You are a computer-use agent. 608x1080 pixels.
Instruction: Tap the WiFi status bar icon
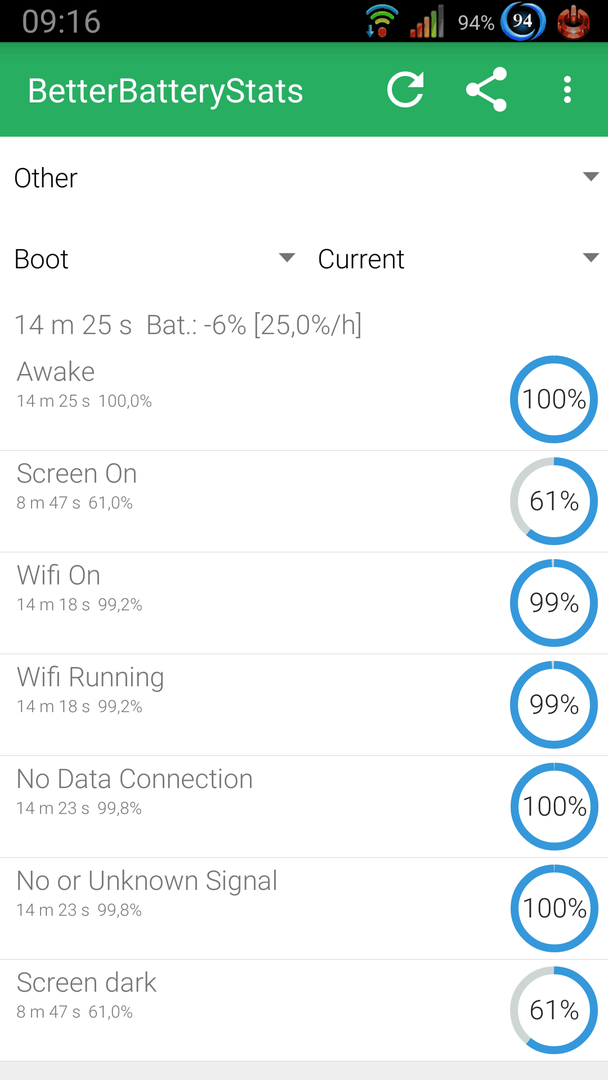coord(382,21)
